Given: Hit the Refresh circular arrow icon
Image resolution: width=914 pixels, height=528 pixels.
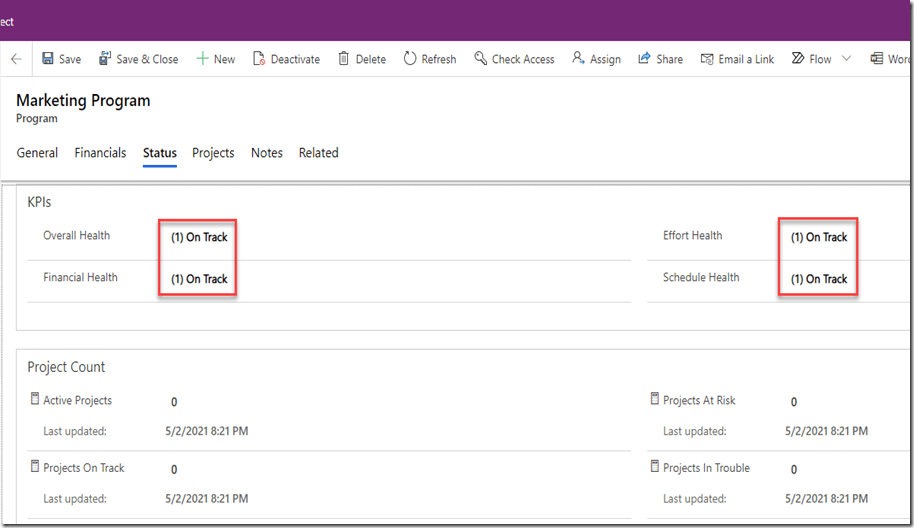Looking at the screenshot, I should tap(410, 59).
